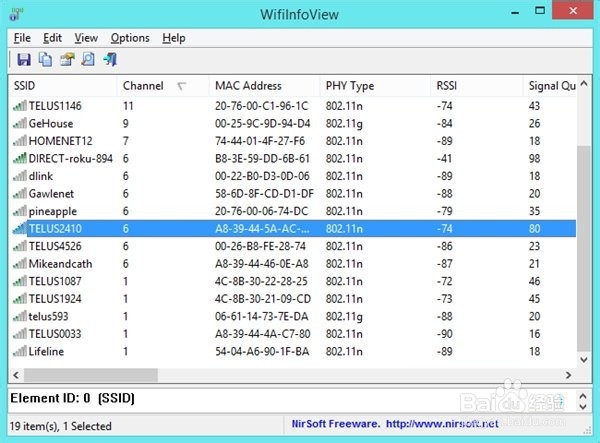
Task: Select the TELUS1087 network row
Action: [293, 281]
